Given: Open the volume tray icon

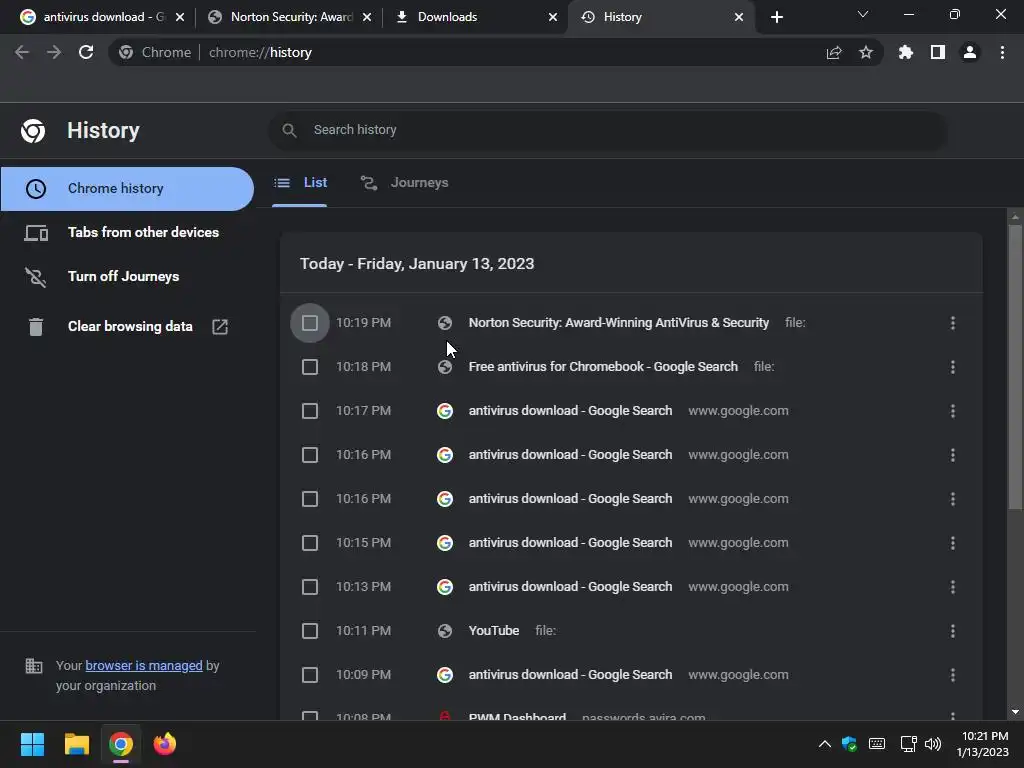Looking at the screenshot, I should click(933, 744).
